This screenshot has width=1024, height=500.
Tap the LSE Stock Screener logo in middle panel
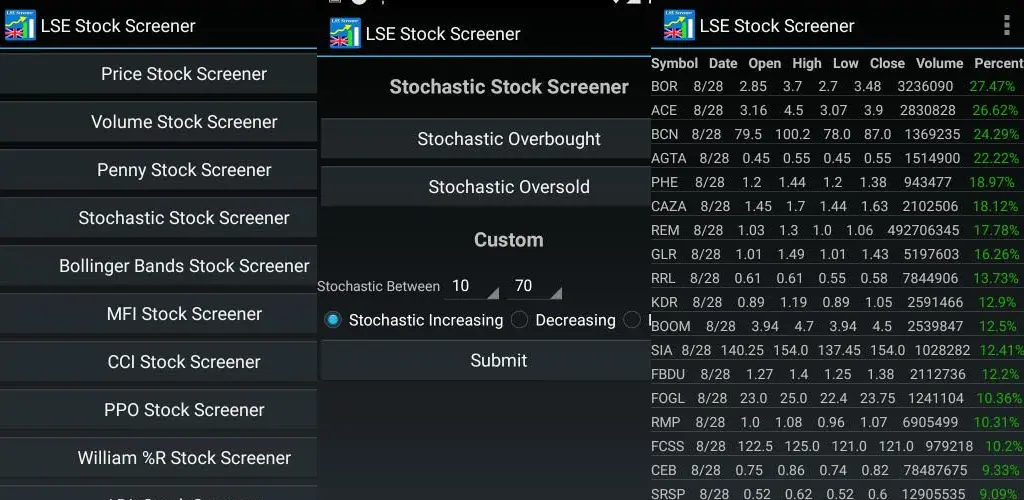(x=345, y=33)
